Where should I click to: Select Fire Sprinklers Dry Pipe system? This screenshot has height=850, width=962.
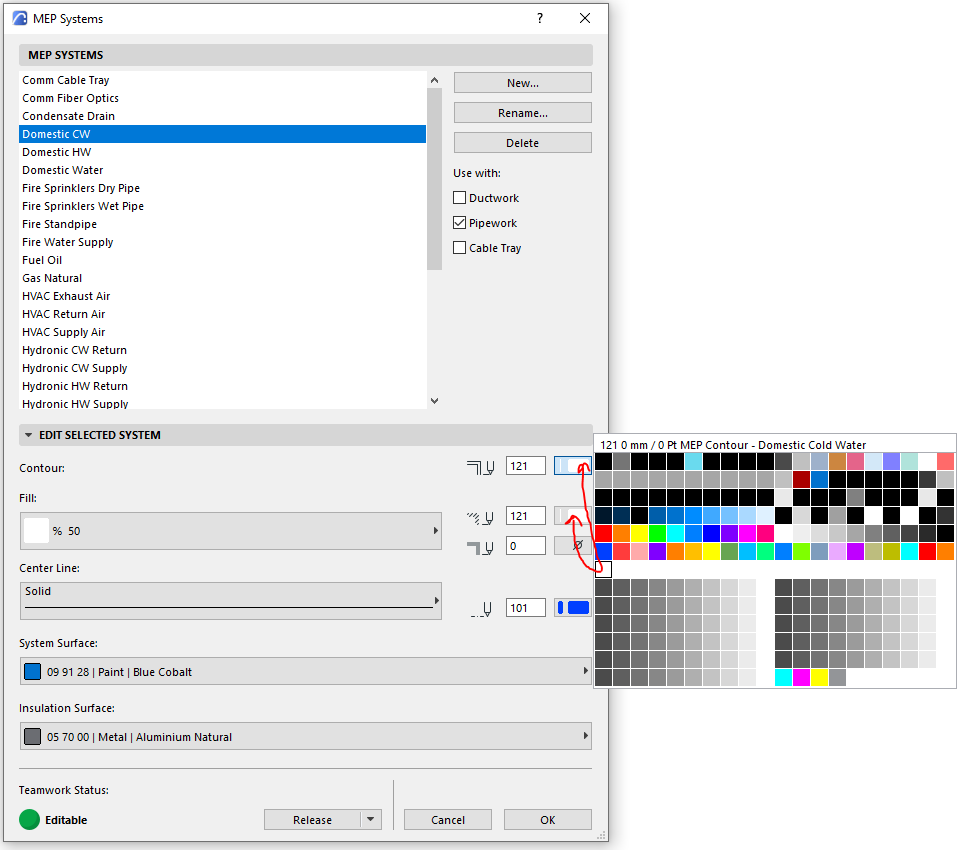point(223,188)
